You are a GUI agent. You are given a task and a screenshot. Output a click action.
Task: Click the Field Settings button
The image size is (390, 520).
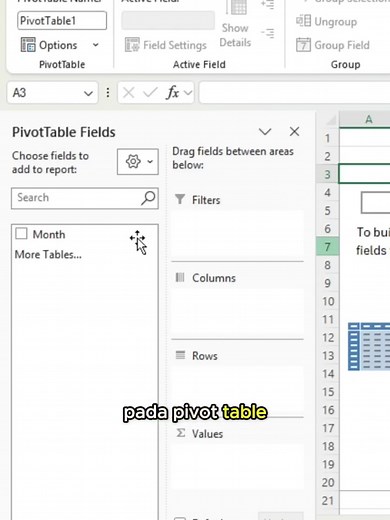coord(166,45)
